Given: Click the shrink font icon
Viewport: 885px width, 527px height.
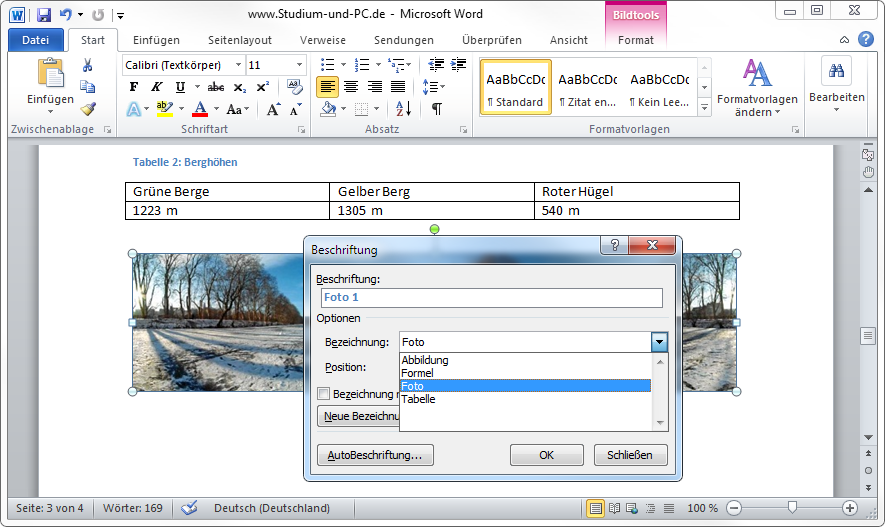Looking at the screenshot, I should click(295, 109).
